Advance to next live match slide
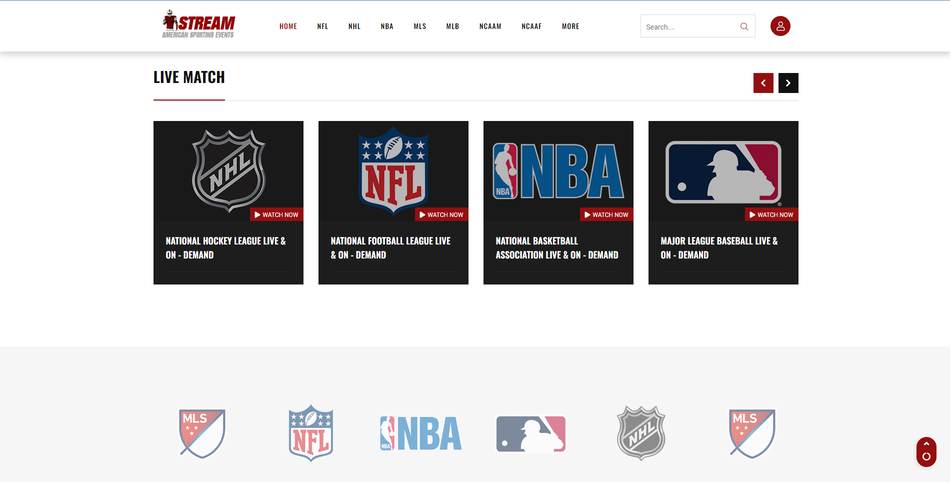Image resolution: width=952 pixels, height=484 pixels. tap(788, 83)
